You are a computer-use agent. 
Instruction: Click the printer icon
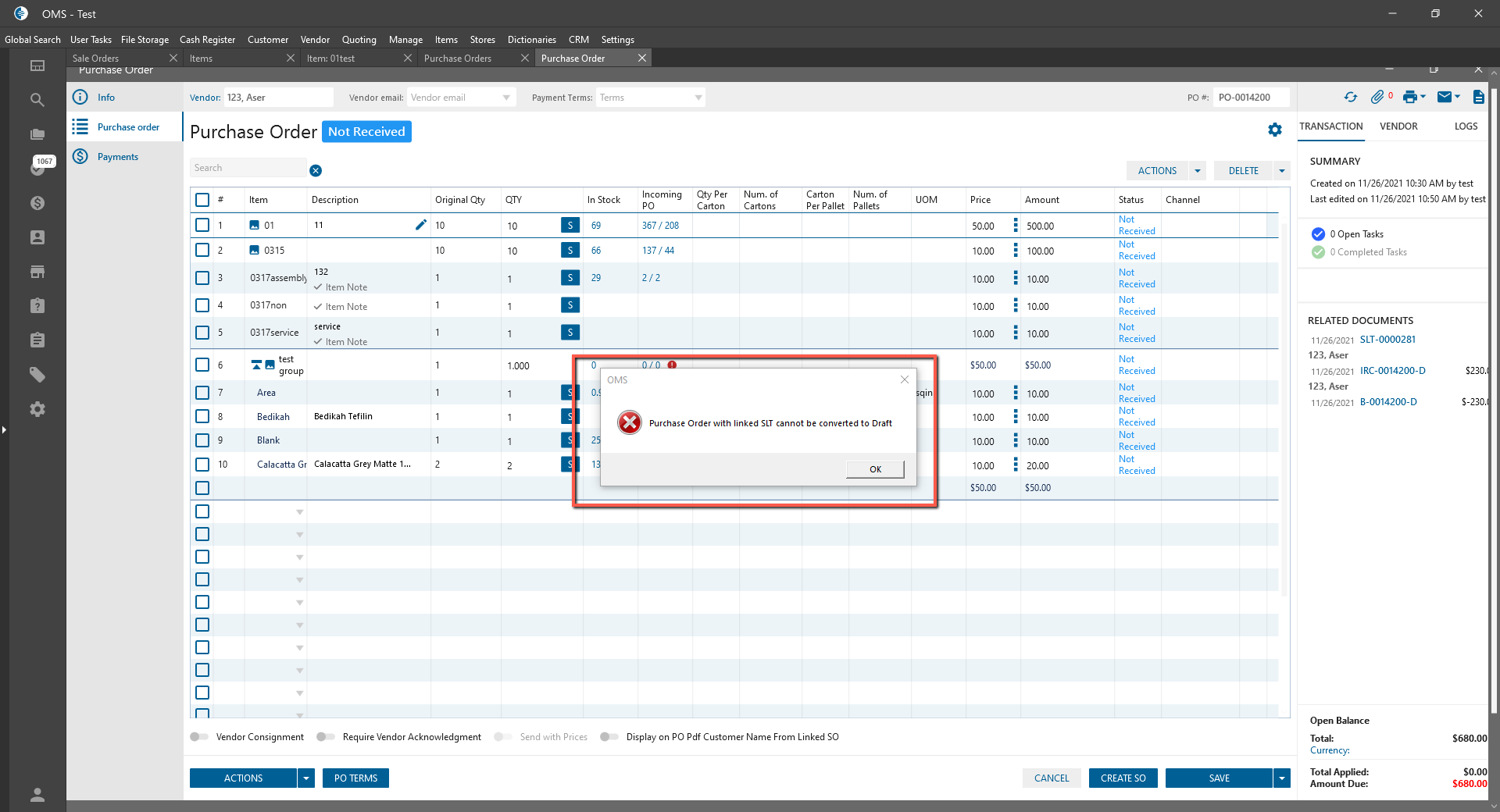pos(1409,97)
